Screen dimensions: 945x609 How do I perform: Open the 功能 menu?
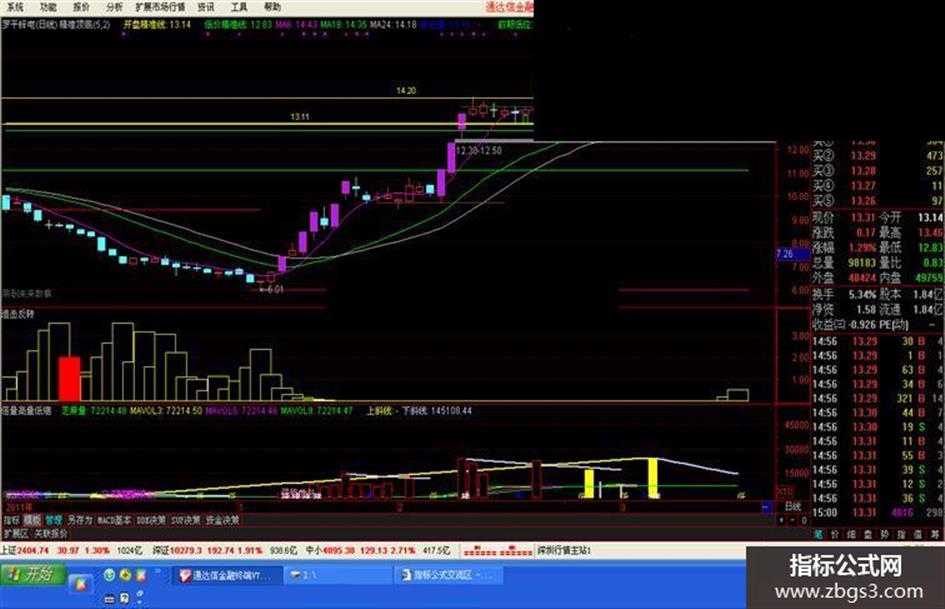point(48,7)
